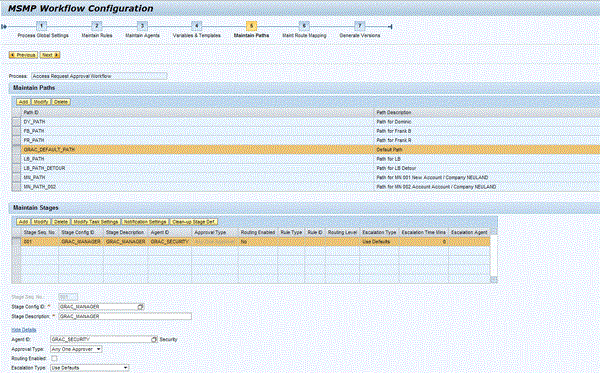Viewport: 600px width, 373px height.
Task: Select the MN_PATH row selector
Action: click(16, 178)
